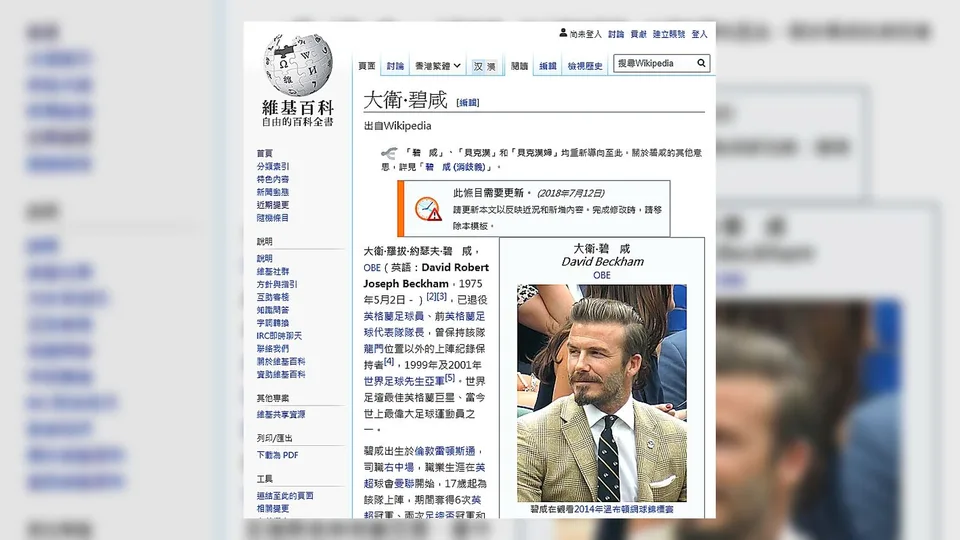Open the 檢視歷史 tab

coord(585,66)
